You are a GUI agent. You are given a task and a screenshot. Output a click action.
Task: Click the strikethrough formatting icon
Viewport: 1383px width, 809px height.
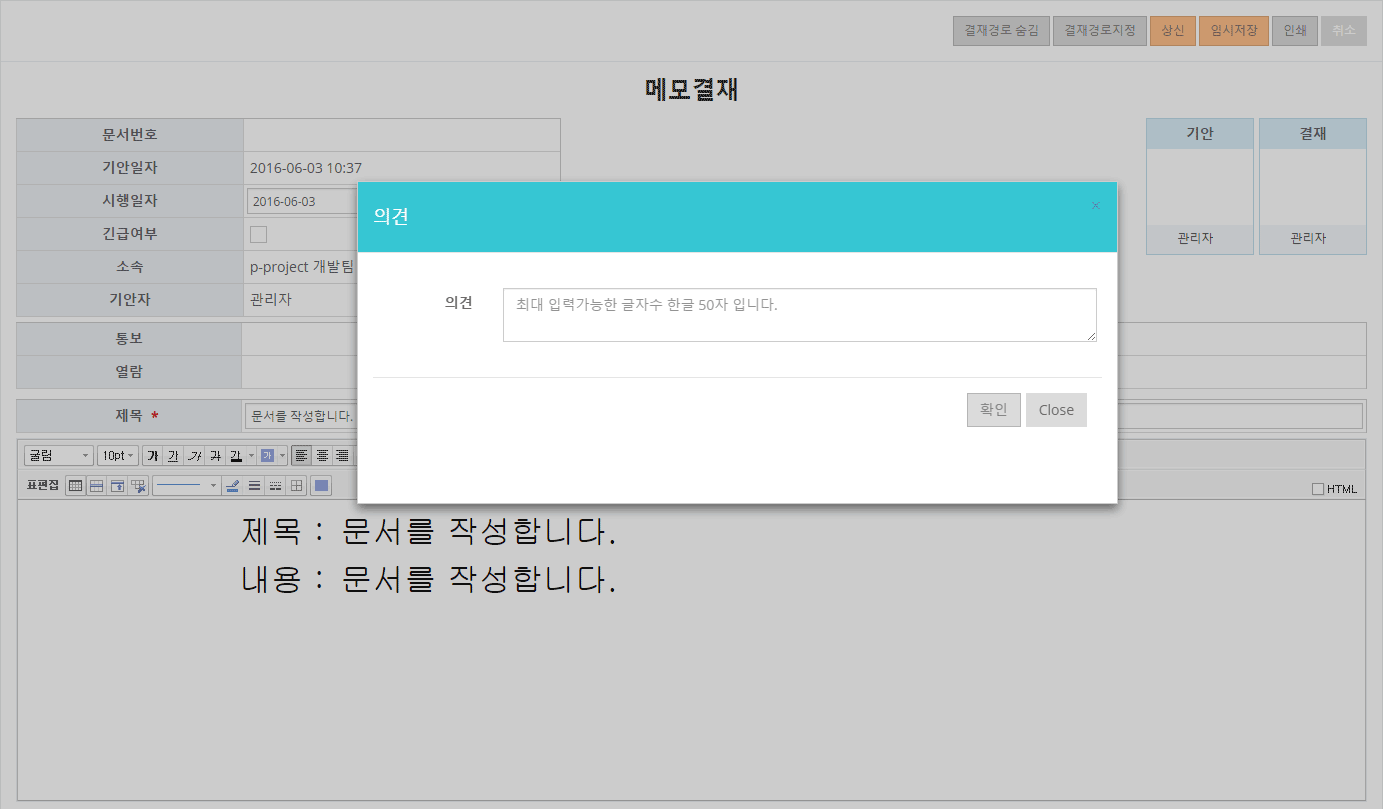point(215,456)
